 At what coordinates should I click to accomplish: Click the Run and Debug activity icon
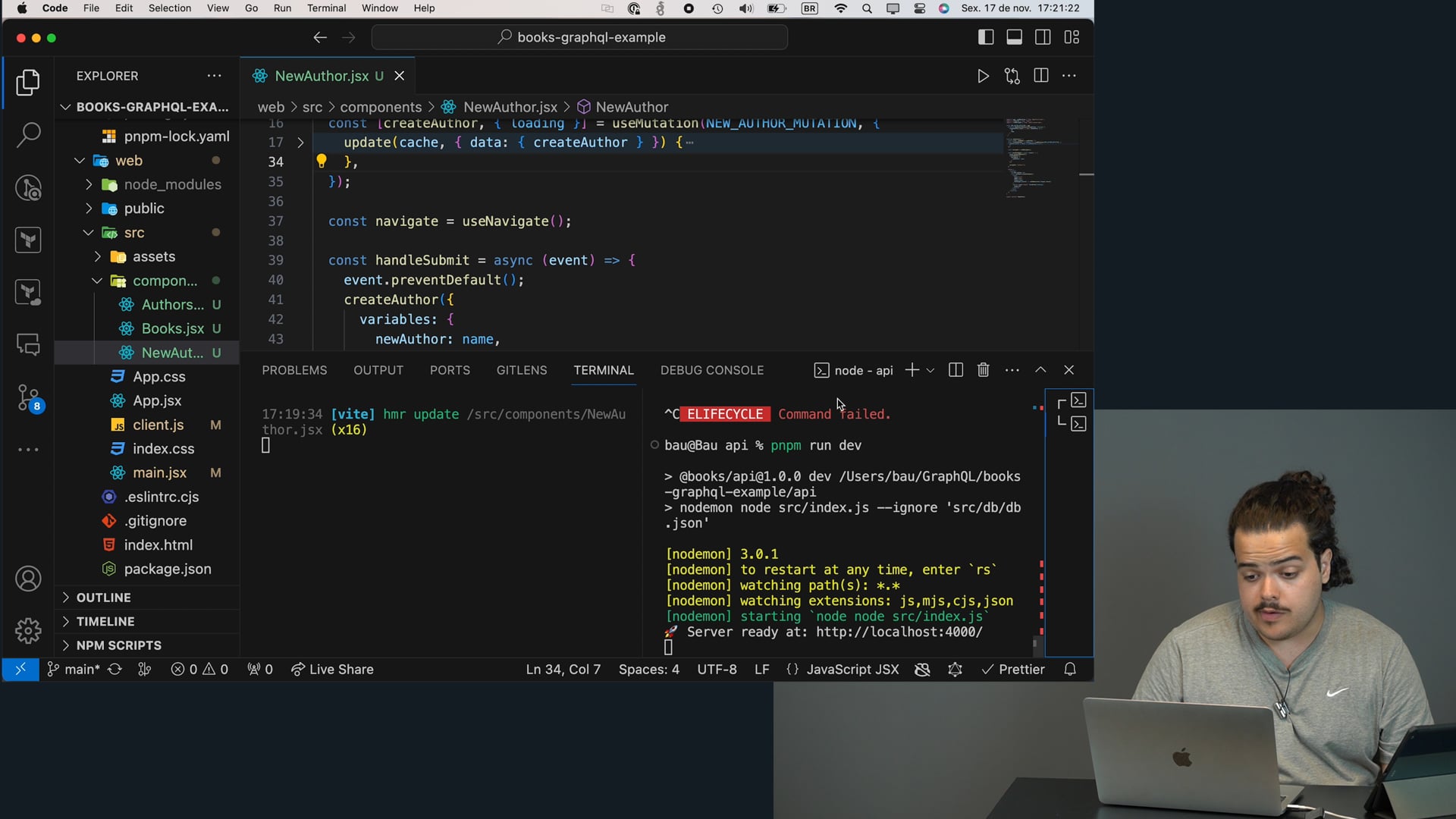tap(28, 187)
